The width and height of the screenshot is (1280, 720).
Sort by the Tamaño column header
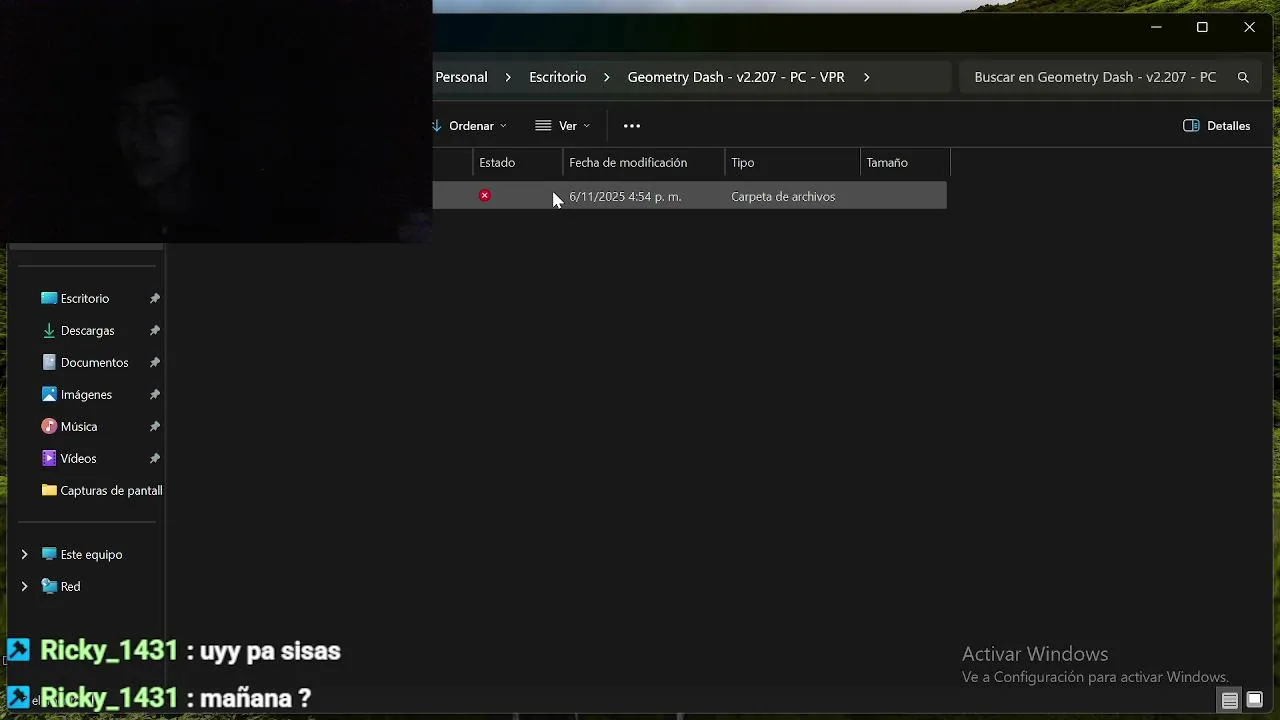(905, 162)
